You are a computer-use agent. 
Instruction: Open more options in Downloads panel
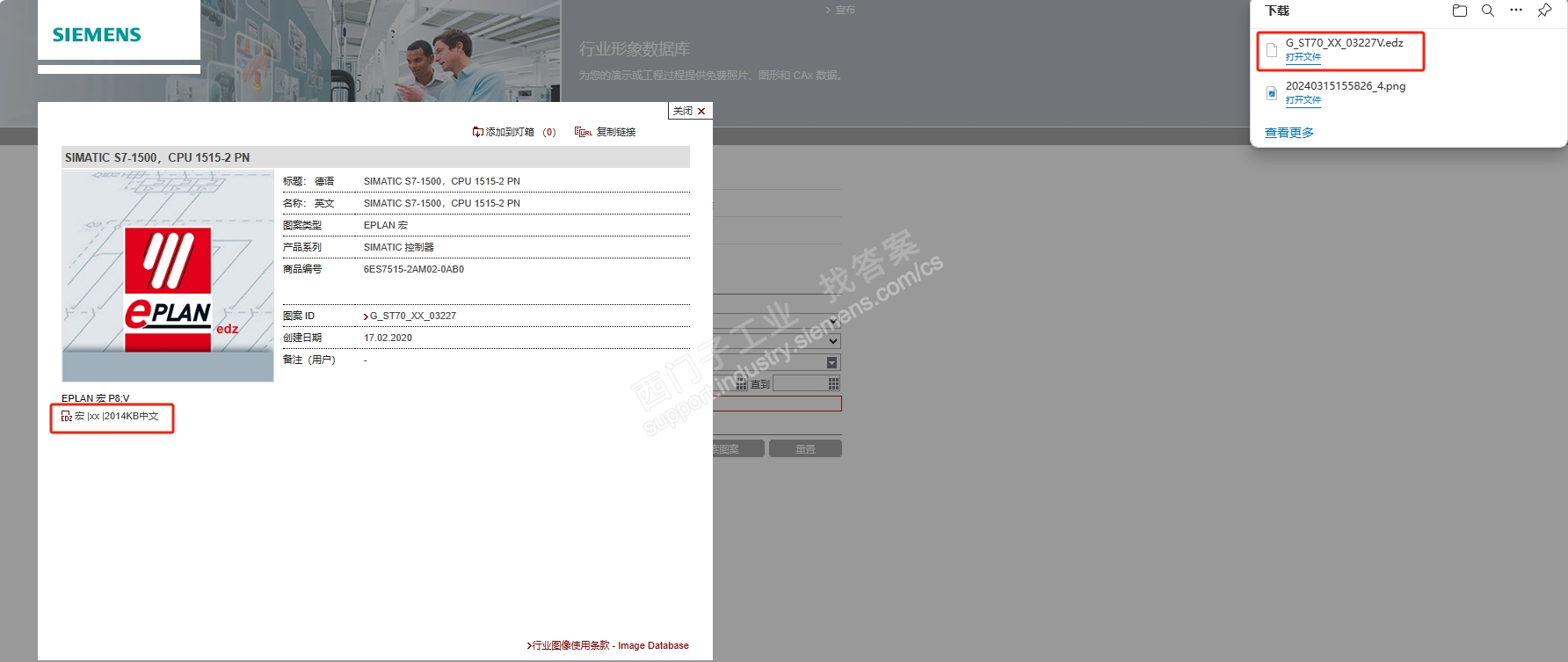[1516, 11]
